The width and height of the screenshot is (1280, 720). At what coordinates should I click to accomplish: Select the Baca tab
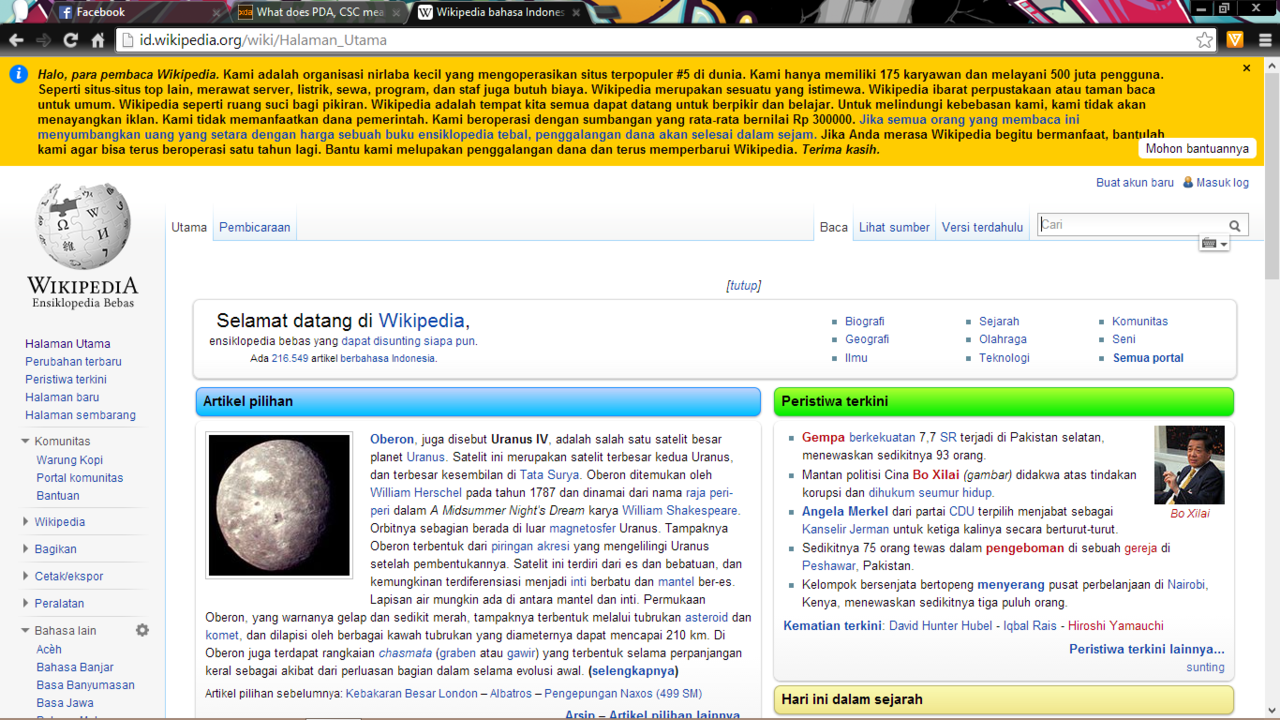click(834, 227)
